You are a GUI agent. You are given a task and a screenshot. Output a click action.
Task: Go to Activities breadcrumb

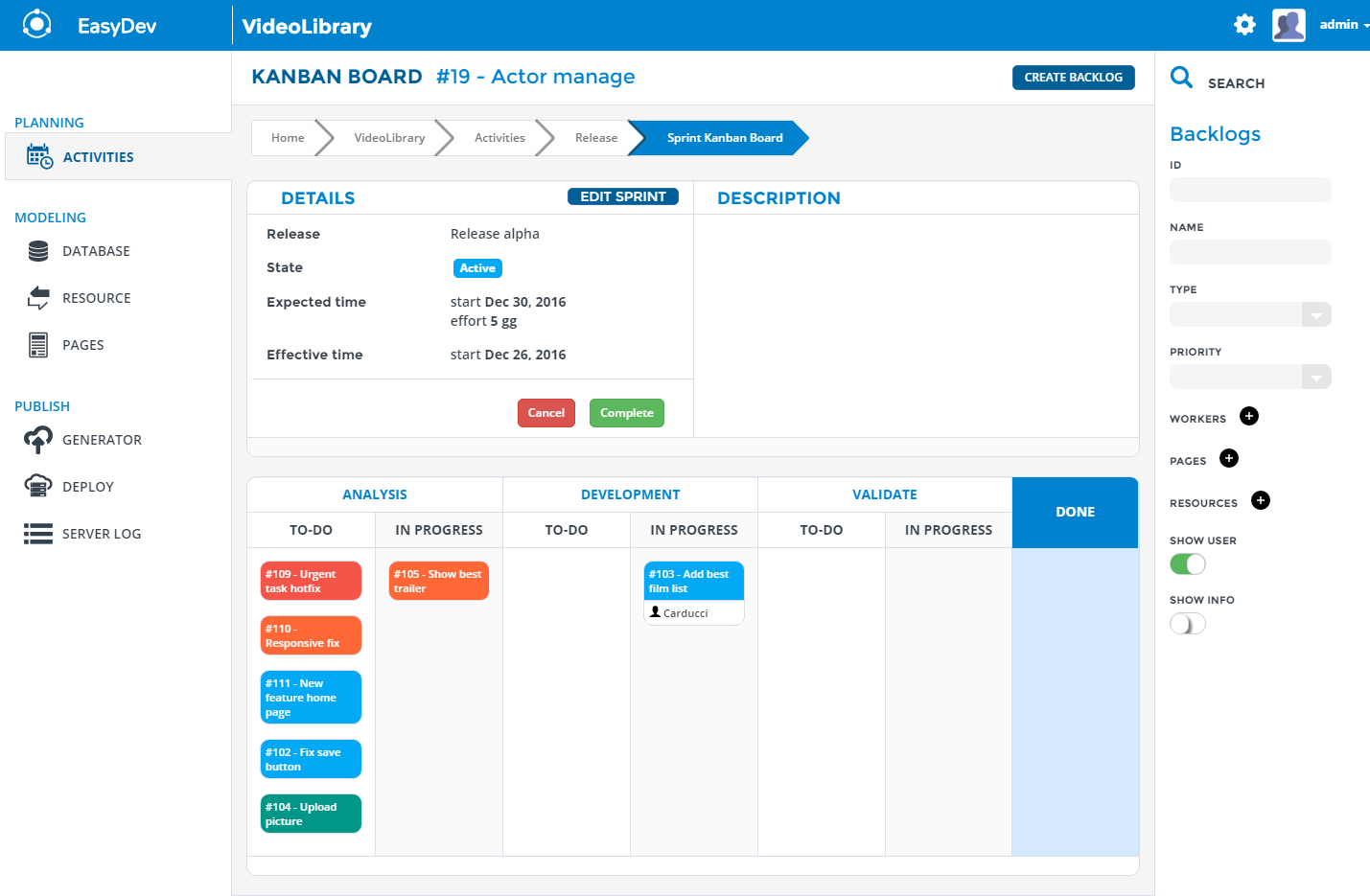pyautogui.click(x=499, y=138)
